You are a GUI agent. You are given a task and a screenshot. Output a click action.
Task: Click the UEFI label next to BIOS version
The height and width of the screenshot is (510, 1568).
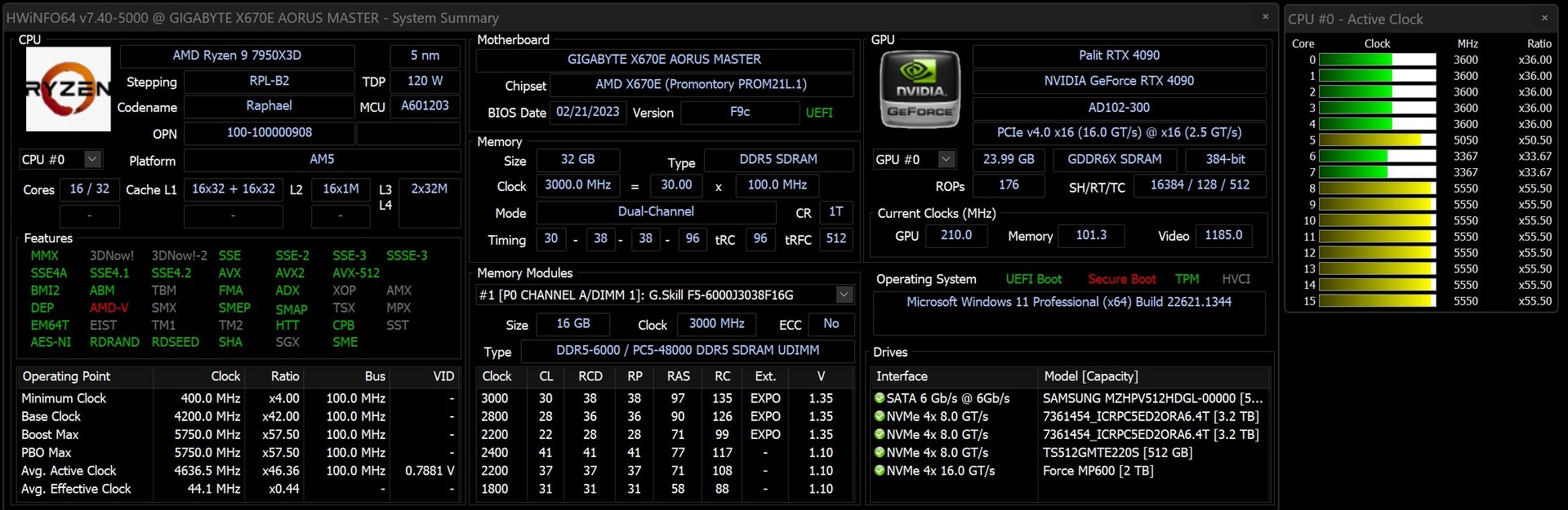819,113
